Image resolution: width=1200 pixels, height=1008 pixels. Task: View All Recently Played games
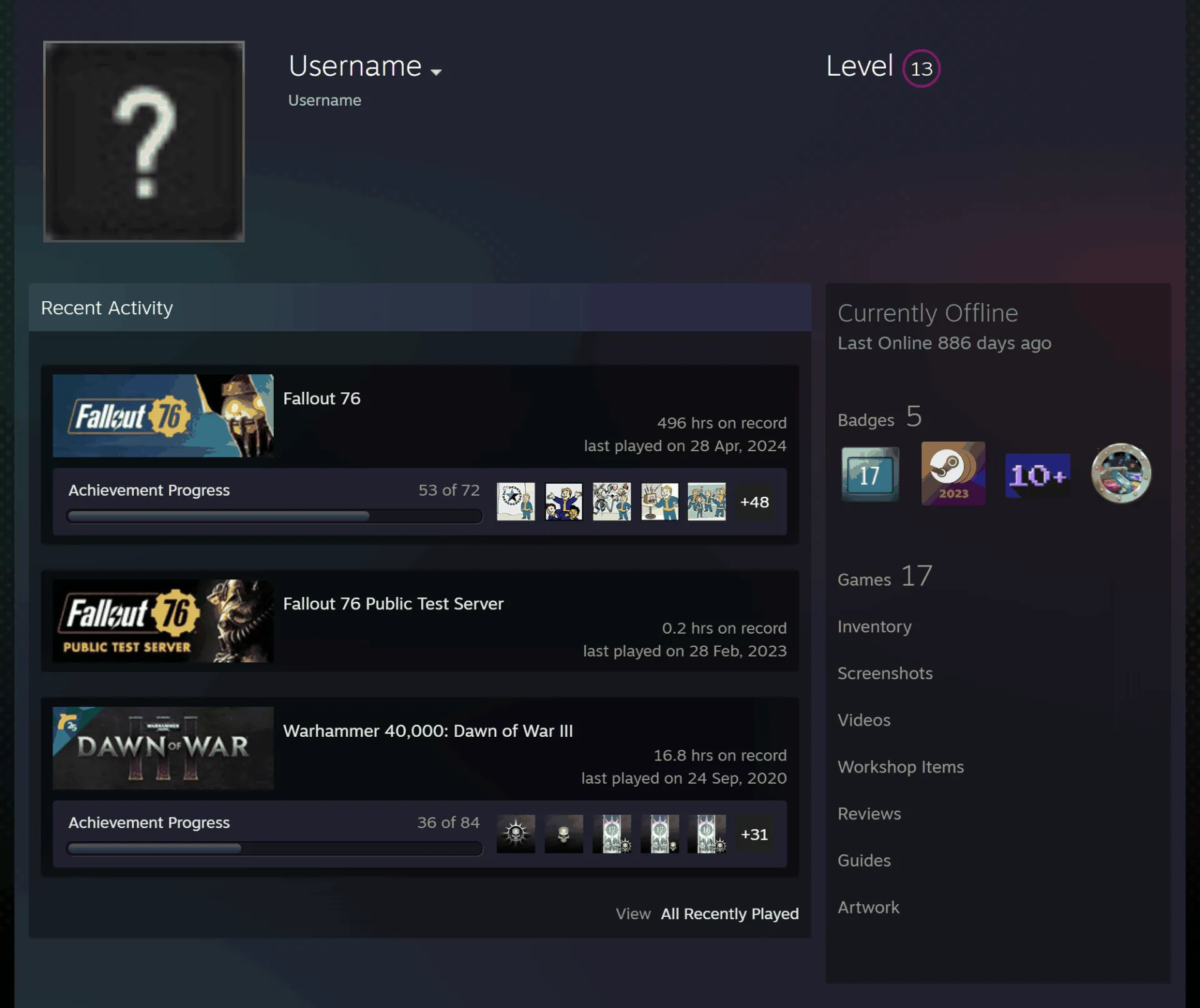pos(730,914)
